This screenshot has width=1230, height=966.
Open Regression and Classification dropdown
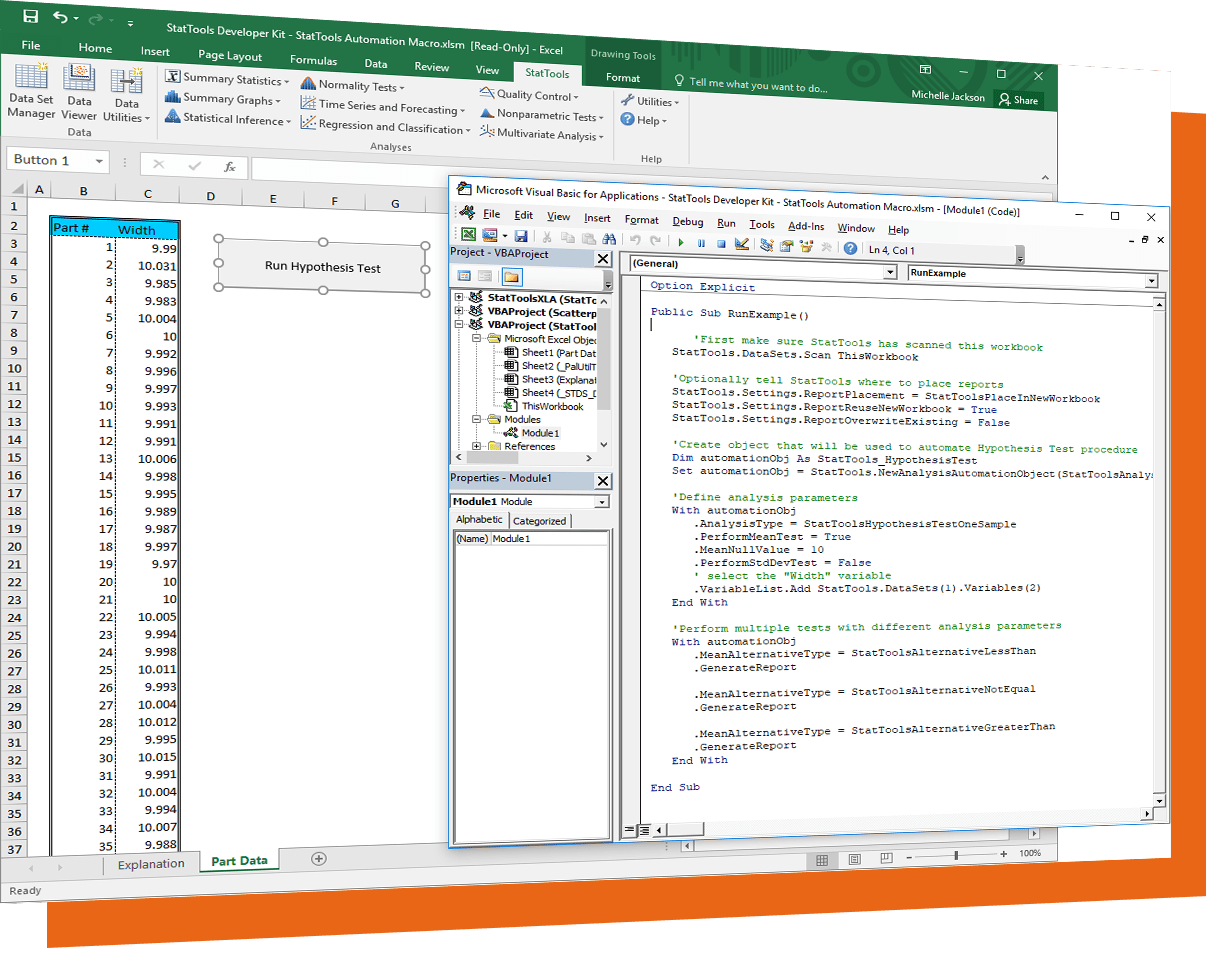pyautogui.click(x=386, y=126)
